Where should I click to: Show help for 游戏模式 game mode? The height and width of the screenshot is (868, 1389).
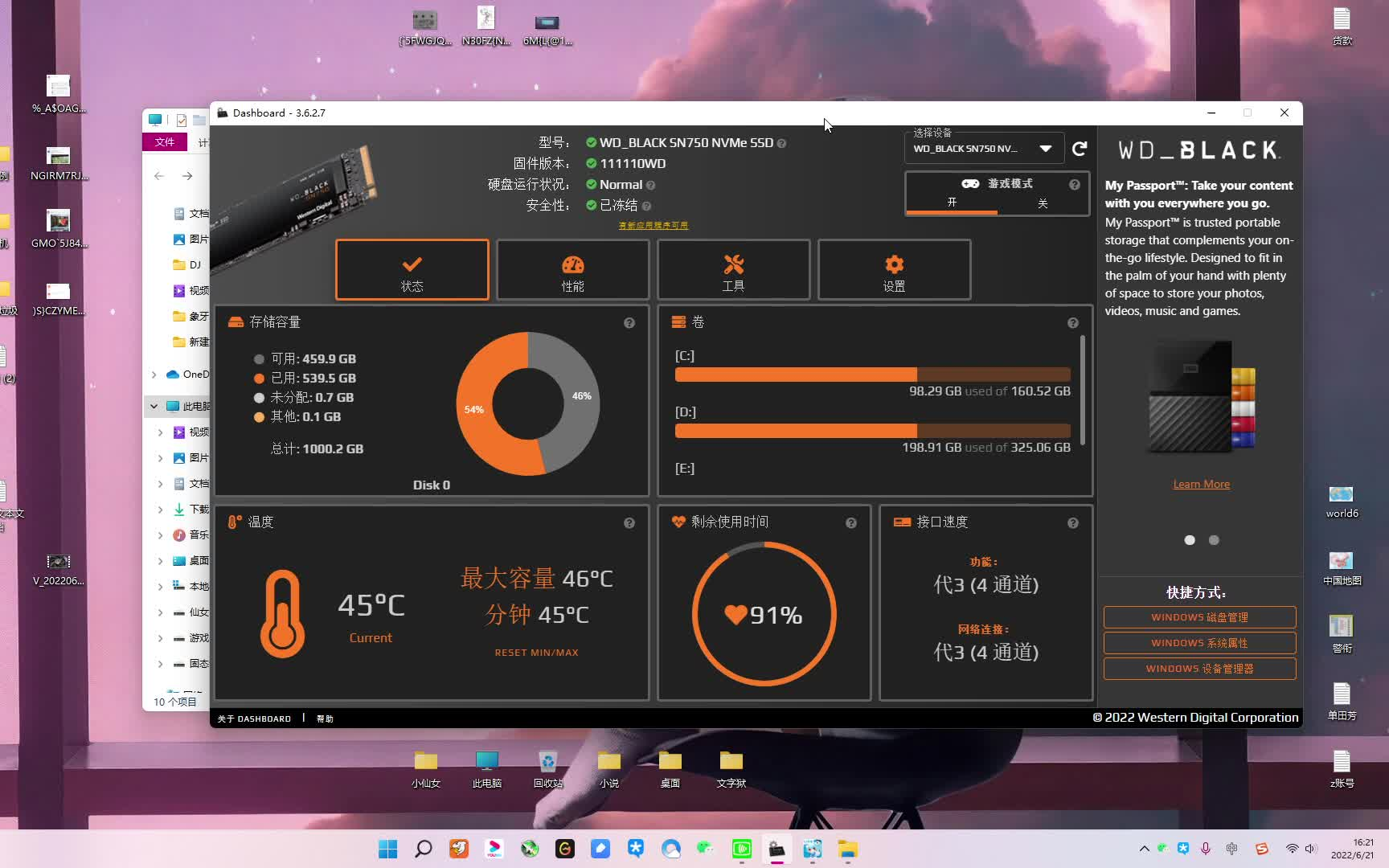tap(1074, 184)
